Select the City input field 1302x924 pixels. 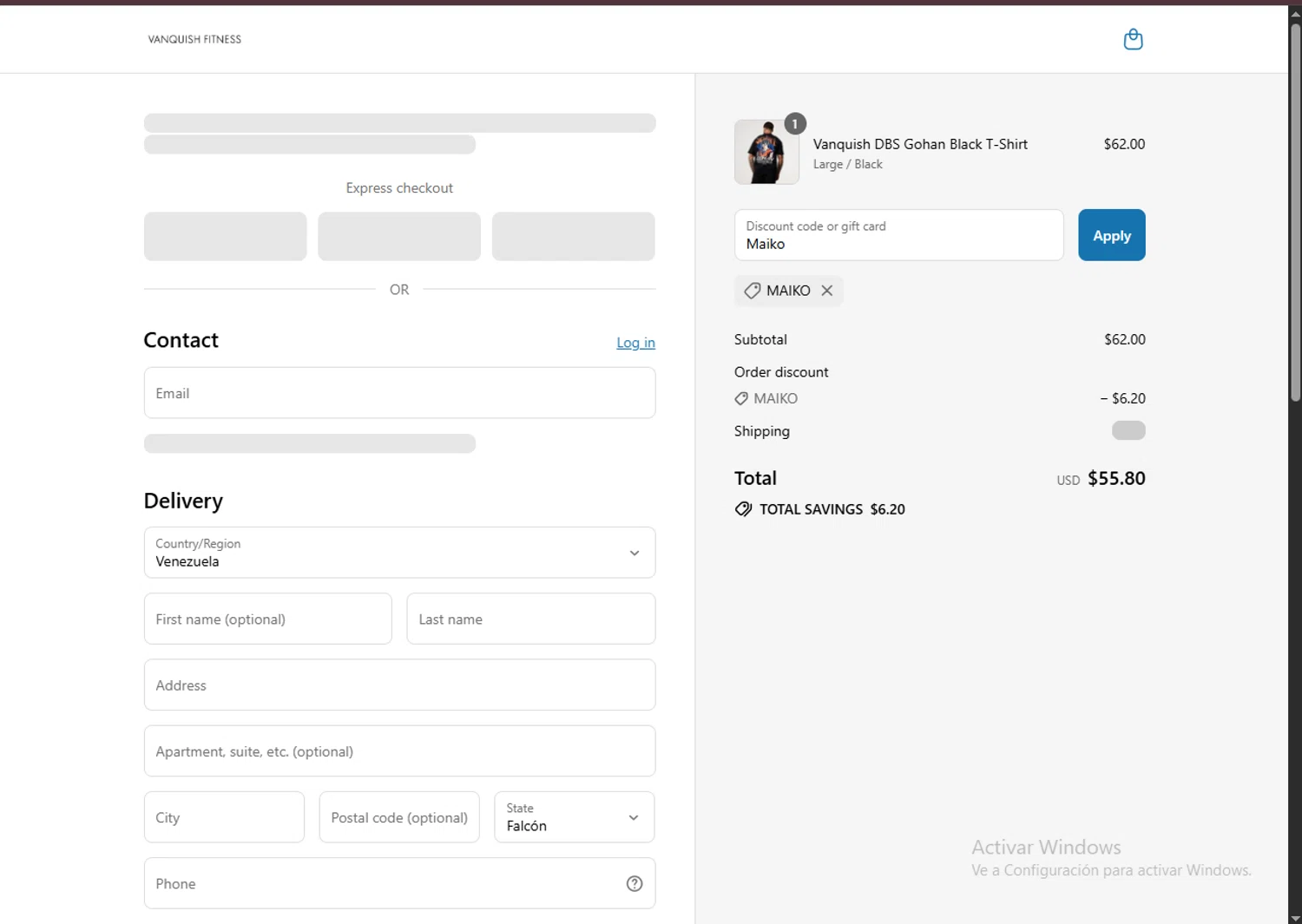point(224,817)
